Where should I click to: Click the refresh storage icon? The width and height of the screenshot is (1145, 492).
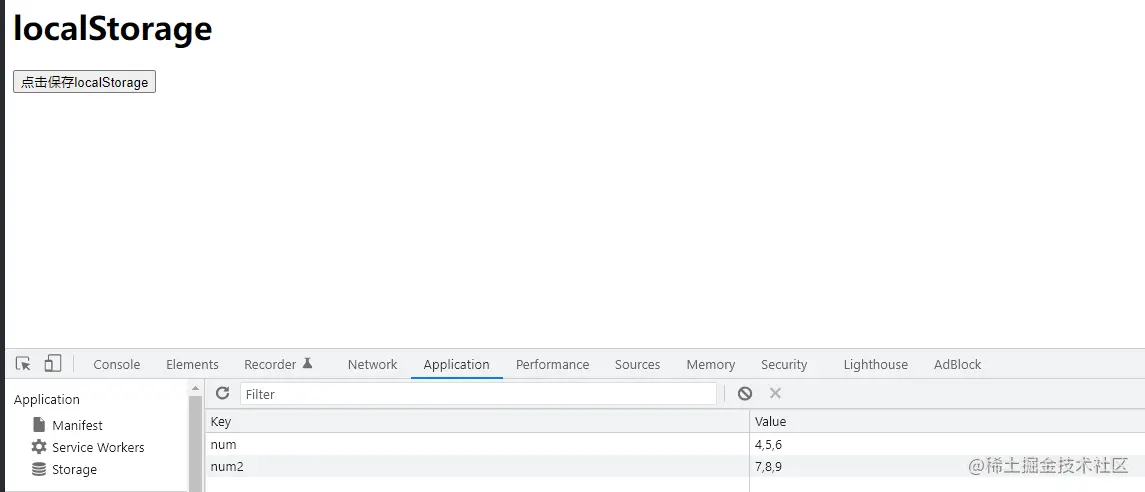[223, 393]
